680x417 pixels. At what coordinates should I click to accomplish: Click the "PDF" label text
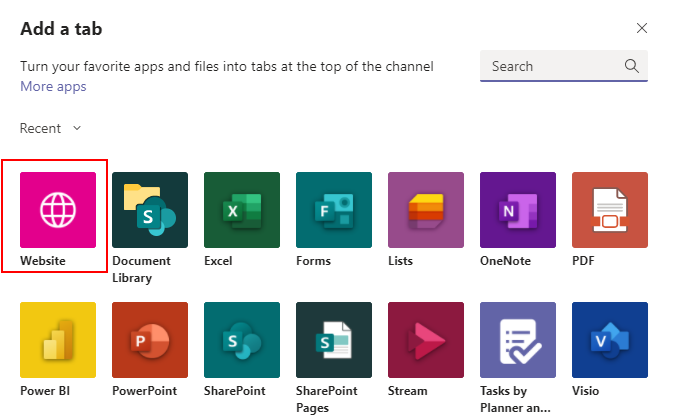pos(583,261)
